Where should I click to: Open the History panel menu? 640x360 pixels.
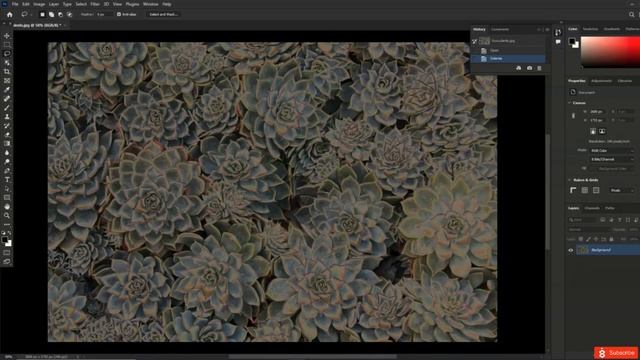coord(547,29)
